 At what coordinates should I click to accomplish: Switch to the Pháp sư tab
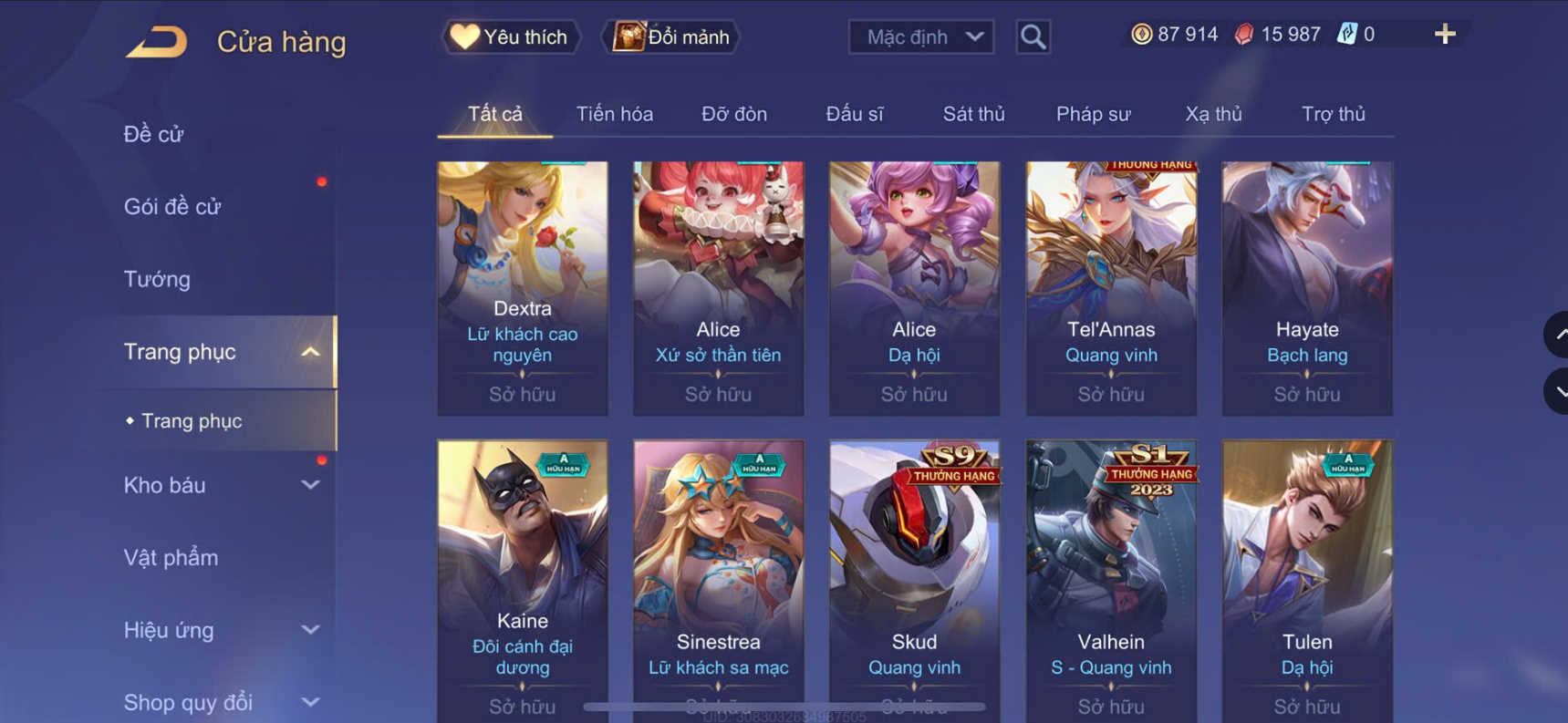(x=1093, y=114)
